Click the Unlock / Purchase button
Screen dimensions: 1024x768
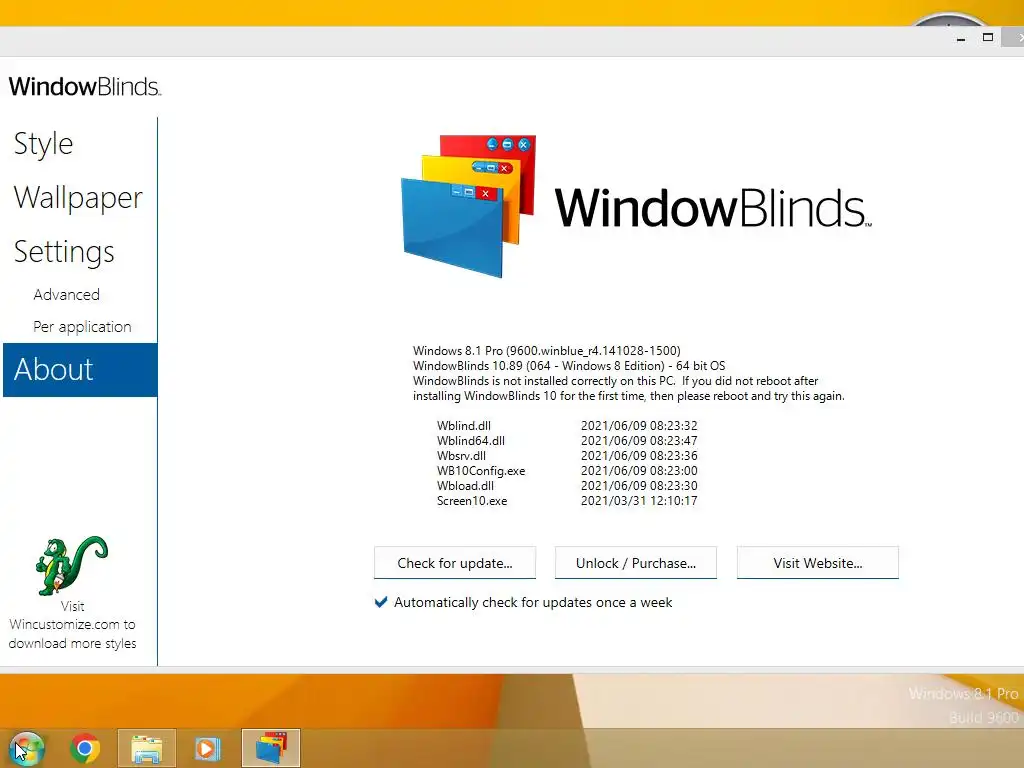636,563
